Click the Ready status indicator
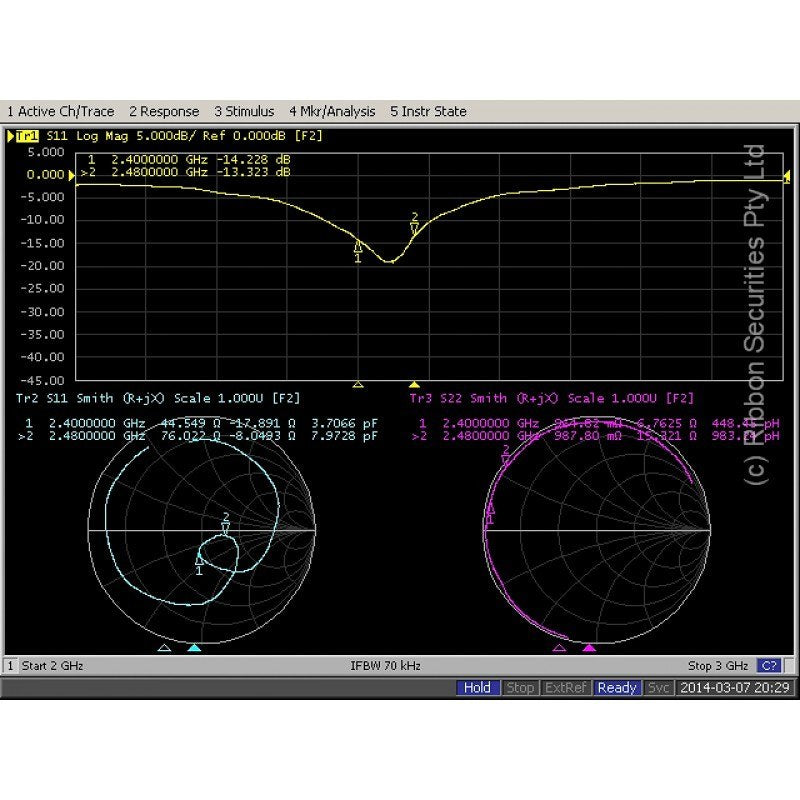Screen dimensions: 800x800 (x=617, y=688)
